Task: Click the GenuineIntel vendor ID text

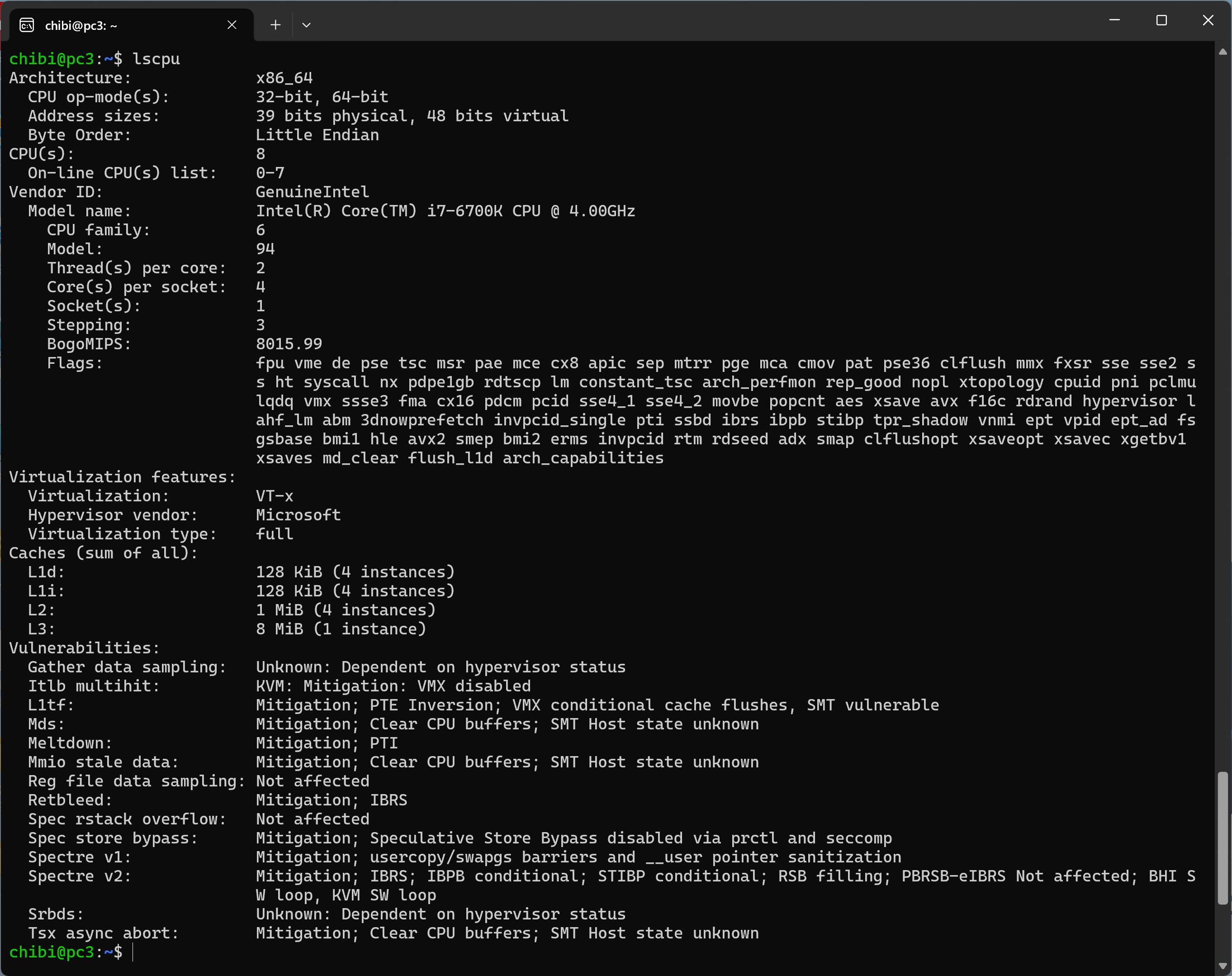Action: click(312, 192)
